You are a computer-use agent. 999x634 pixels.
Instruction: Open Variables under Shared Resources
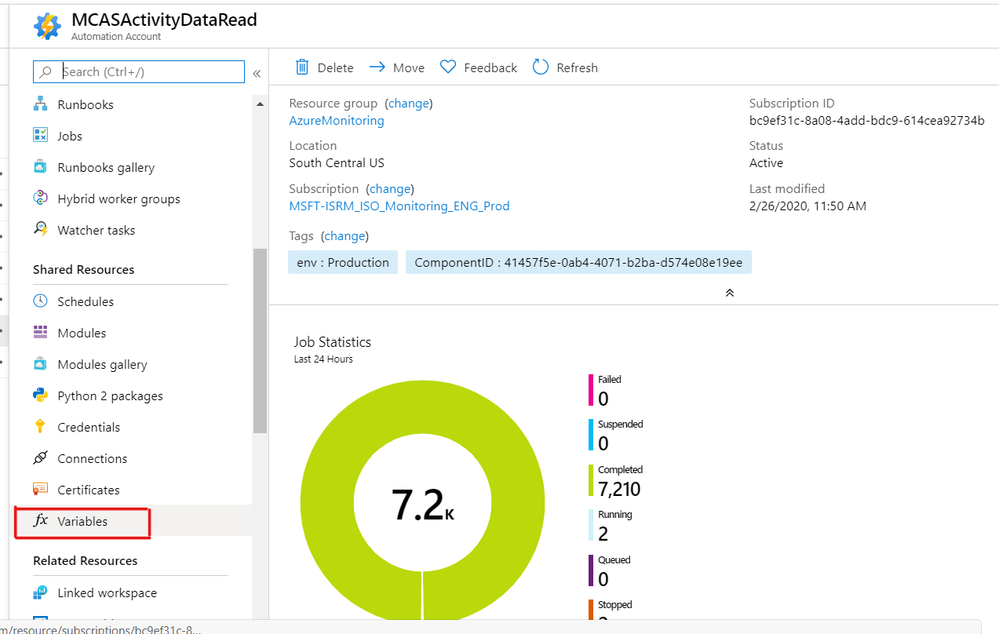(x=82, y=521)
